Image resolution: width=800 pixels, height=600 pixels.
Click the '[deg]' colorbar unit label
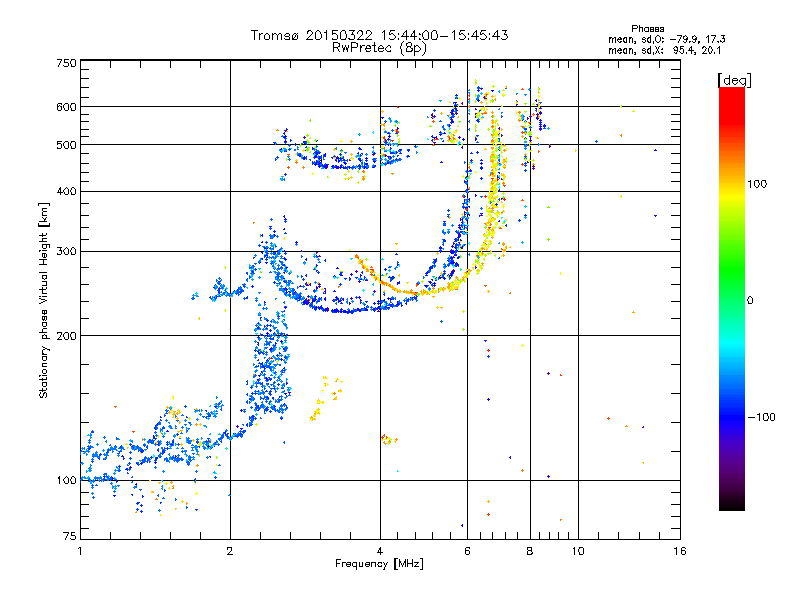coord(734,80)
